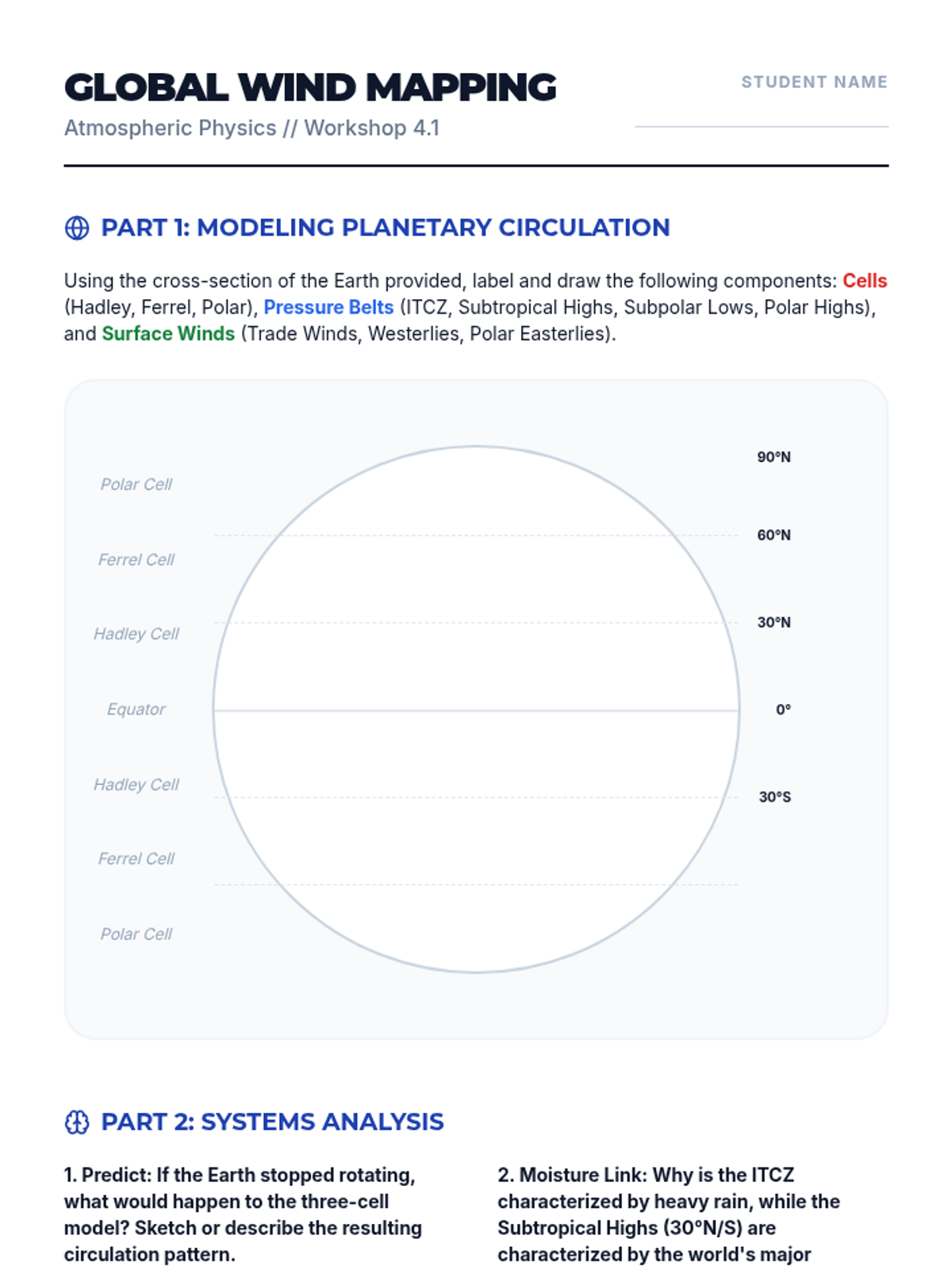The height and width of the screenshot is (1270, 952).
Task: Click the 60°N latitude marker
Action: point(773,535)
